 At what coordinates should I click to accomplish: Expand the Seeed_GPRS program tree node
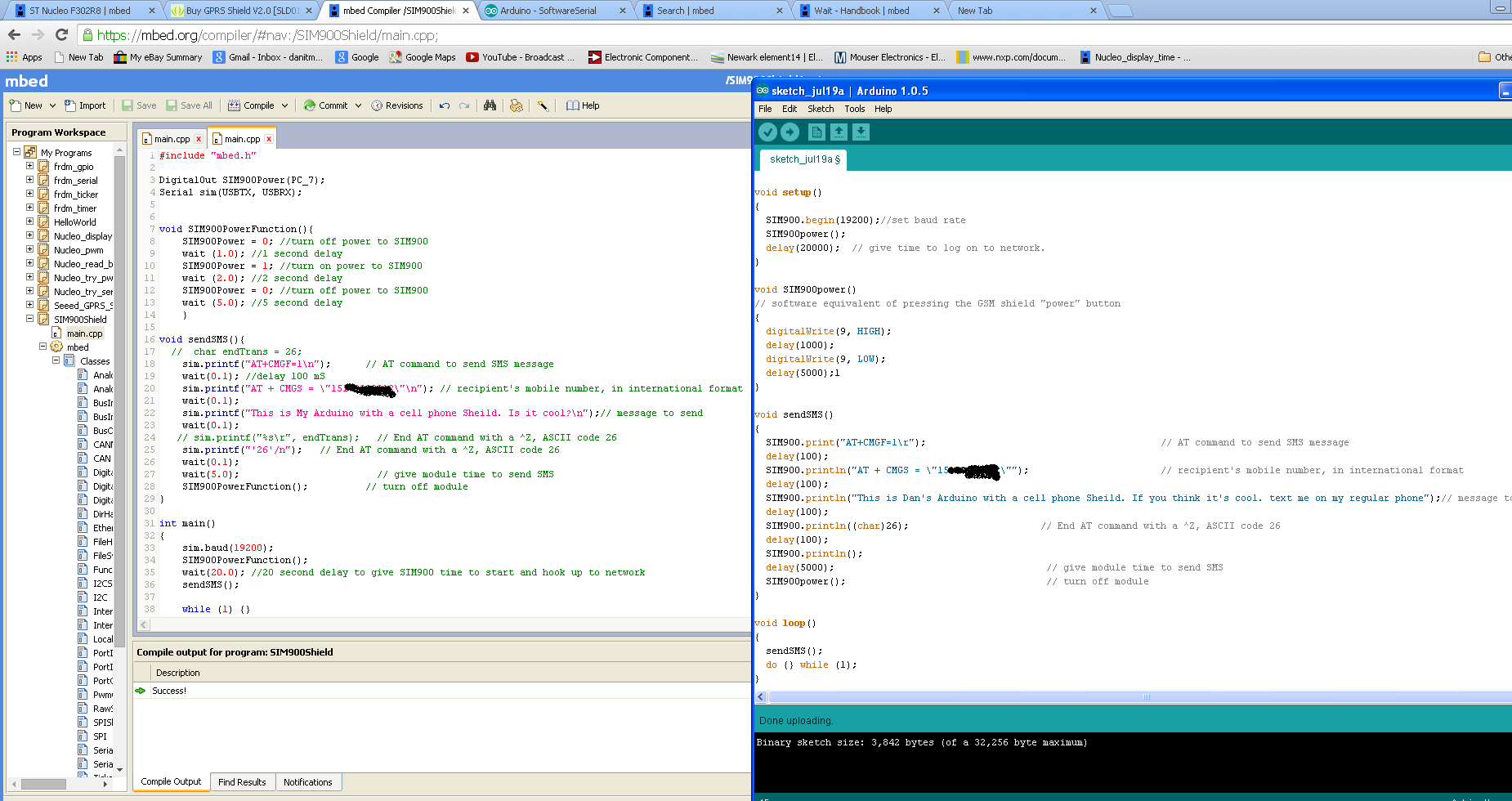(29, 305)
